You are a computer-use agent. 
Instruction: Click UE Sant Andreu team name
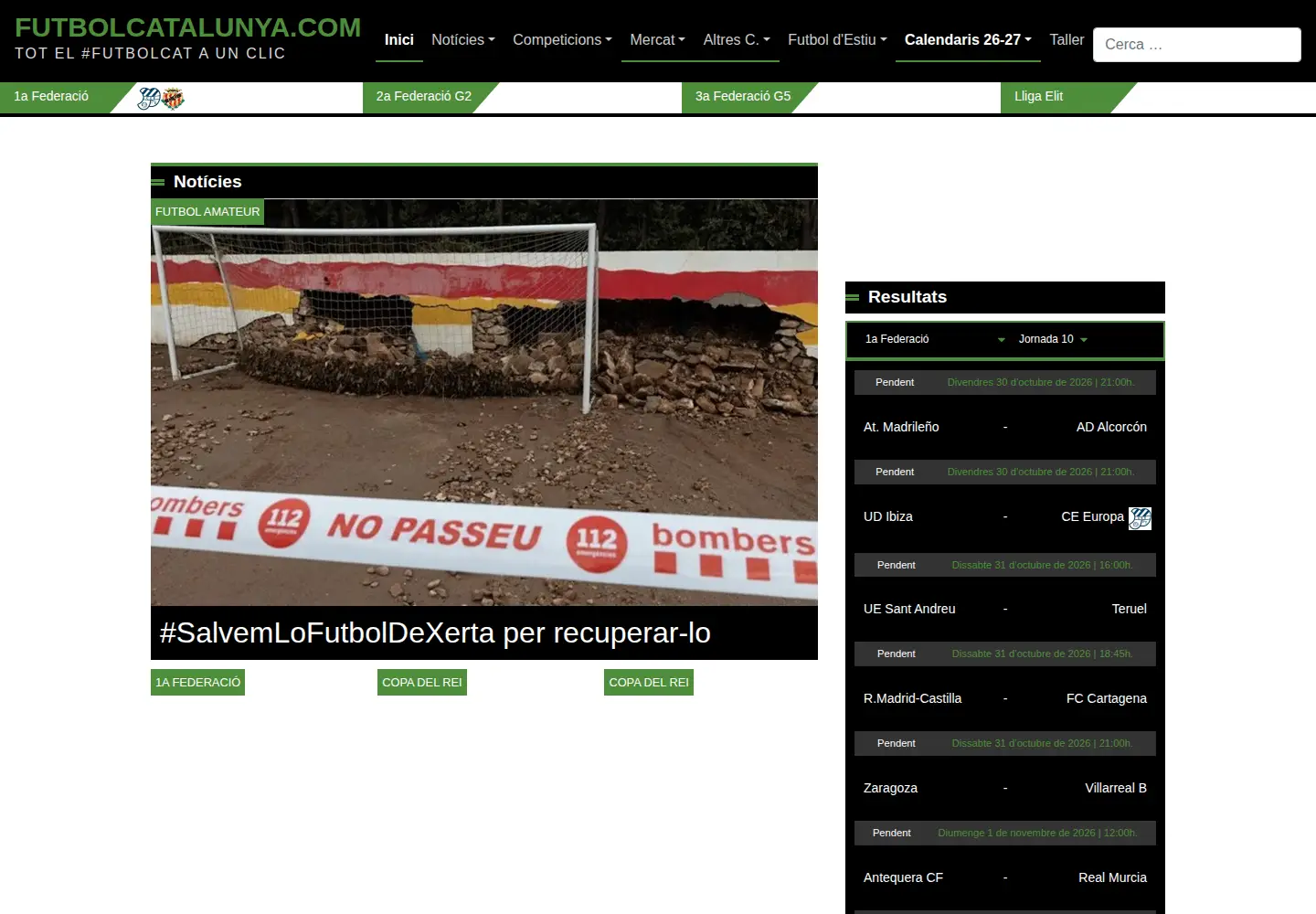point(909,609)
